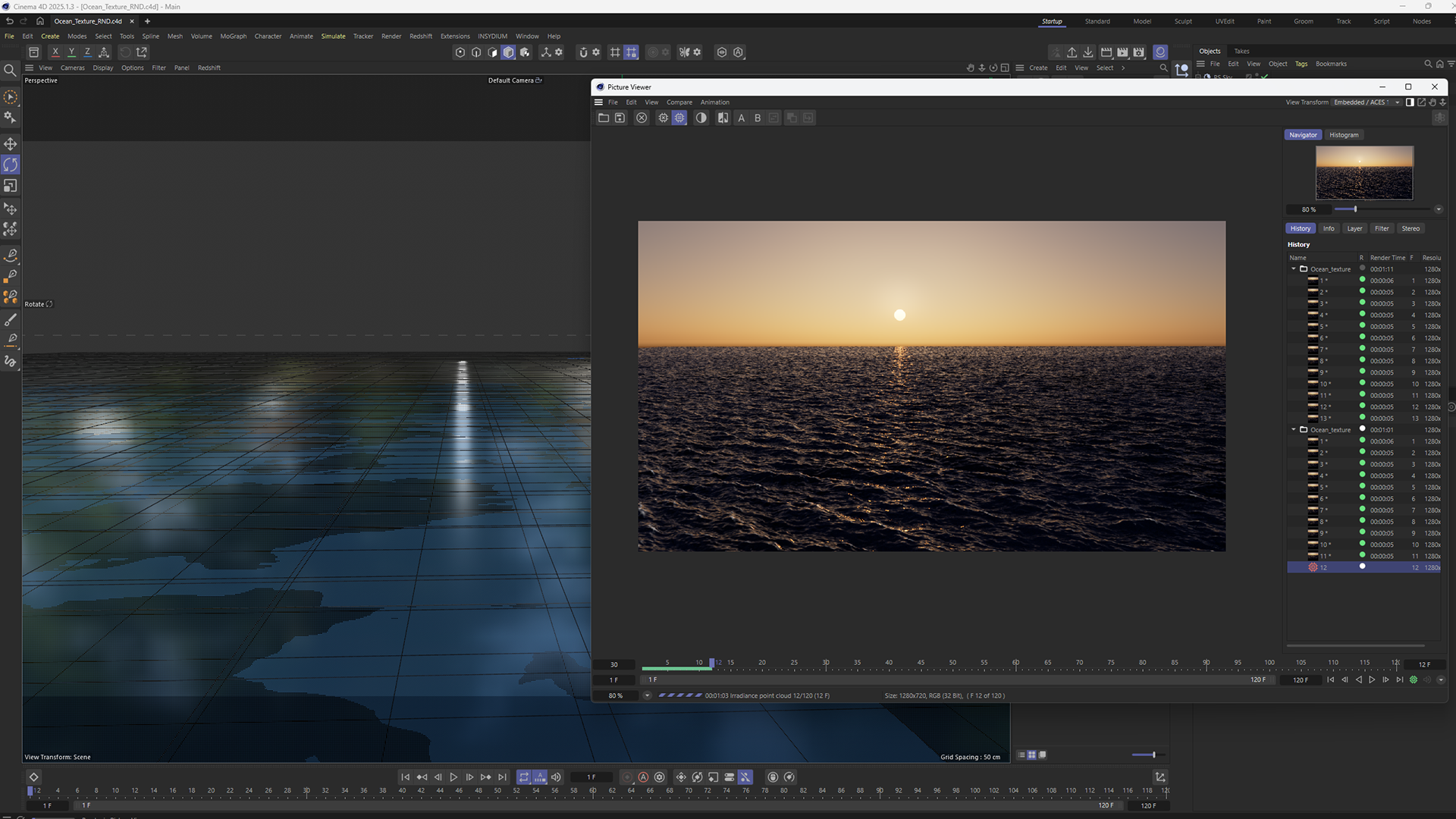Collapse the second Ocean_texture history folder
1456x819 pixels.
click(x=1294, y=429)
